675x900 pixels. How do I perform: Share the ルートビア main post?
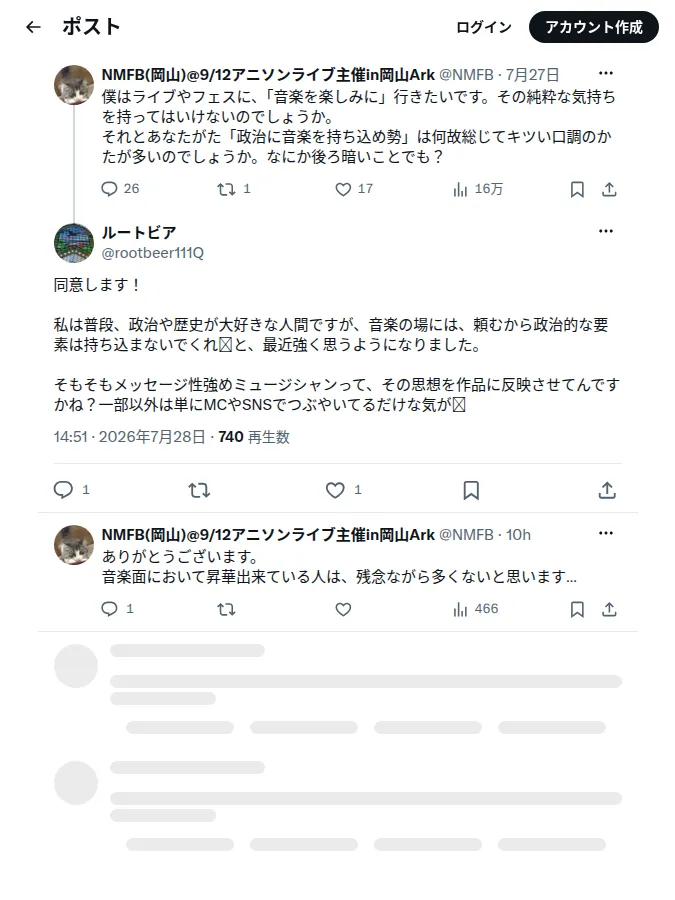tap(607, 490)
